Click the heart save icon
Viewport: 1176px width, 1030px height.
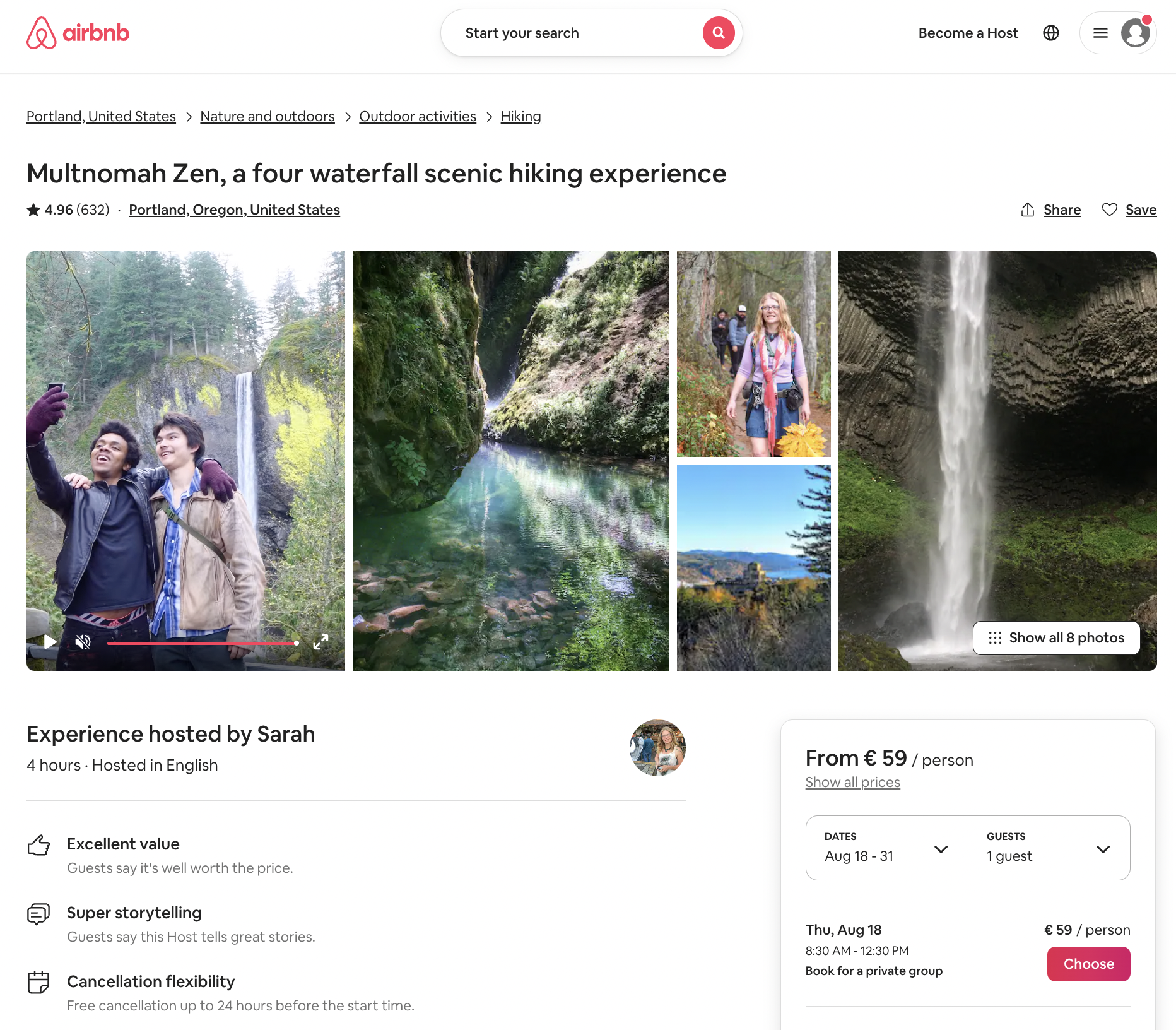pyautogui.click(x=1110, y=210)
